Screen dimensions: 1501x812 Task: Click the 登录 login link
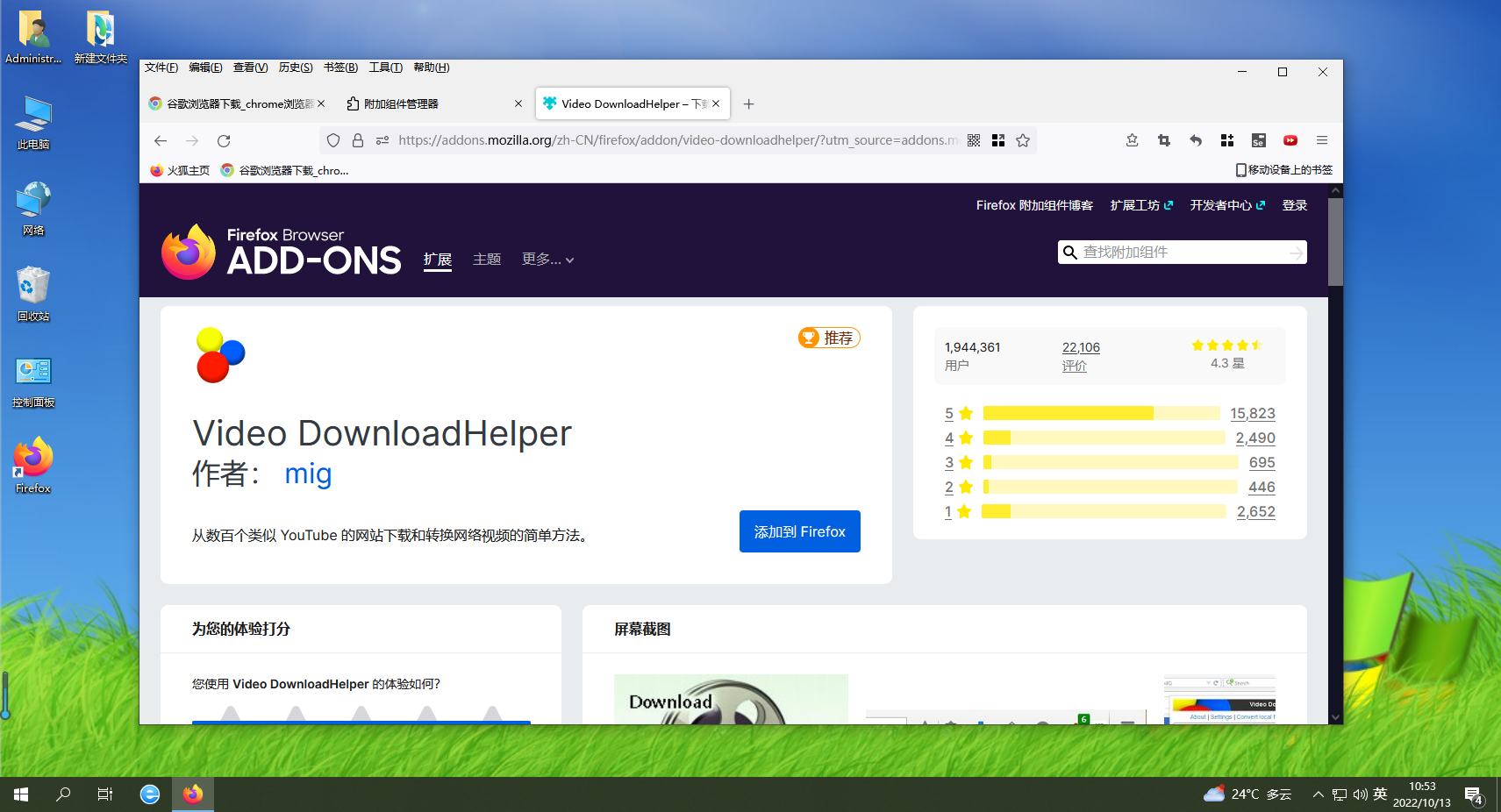1295,205
